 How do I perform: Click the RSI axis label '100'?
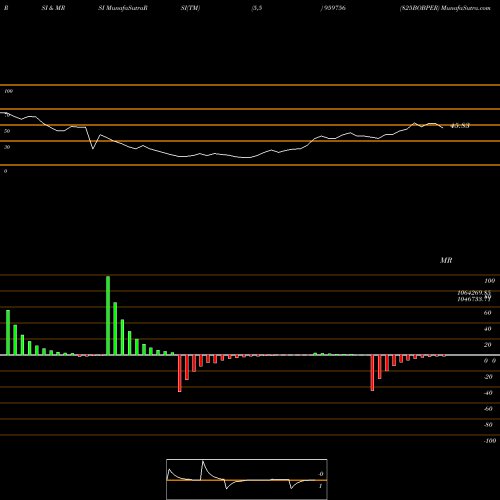click(x=9, y=91)
